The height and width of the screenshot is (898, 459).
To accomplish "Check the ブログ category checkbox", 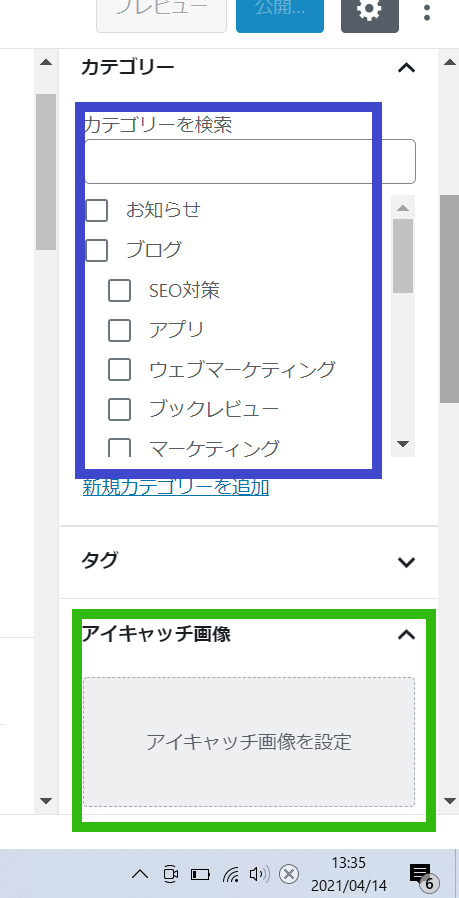I will [96, 250].
